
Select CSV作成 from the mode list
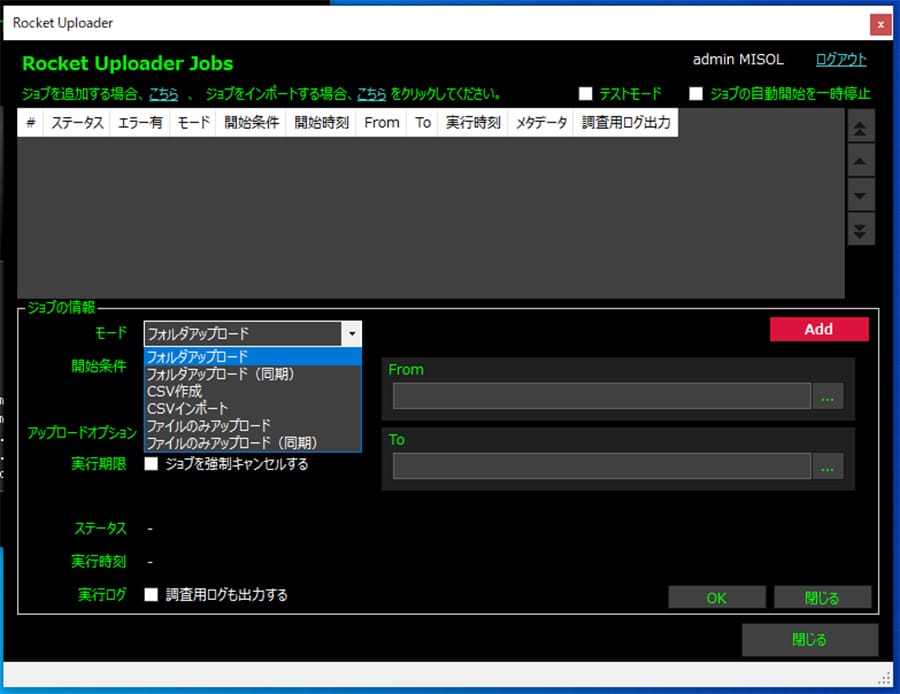(253, 391)
